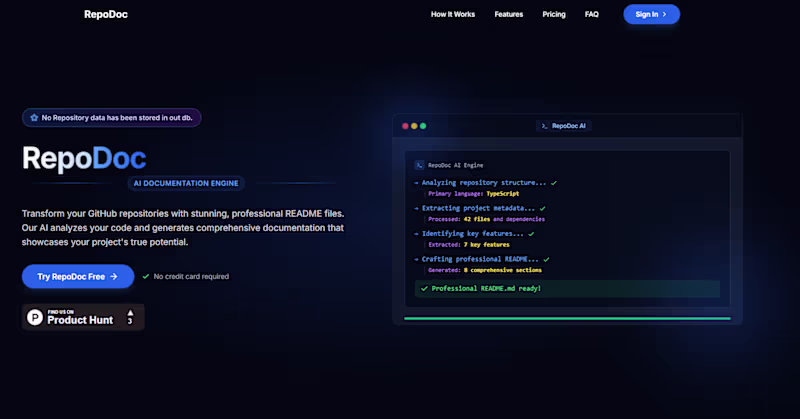The height and width of the screenshot is (419, 800).
Task: Click the red dot on terminal window
Action: [x=405, y=126]
